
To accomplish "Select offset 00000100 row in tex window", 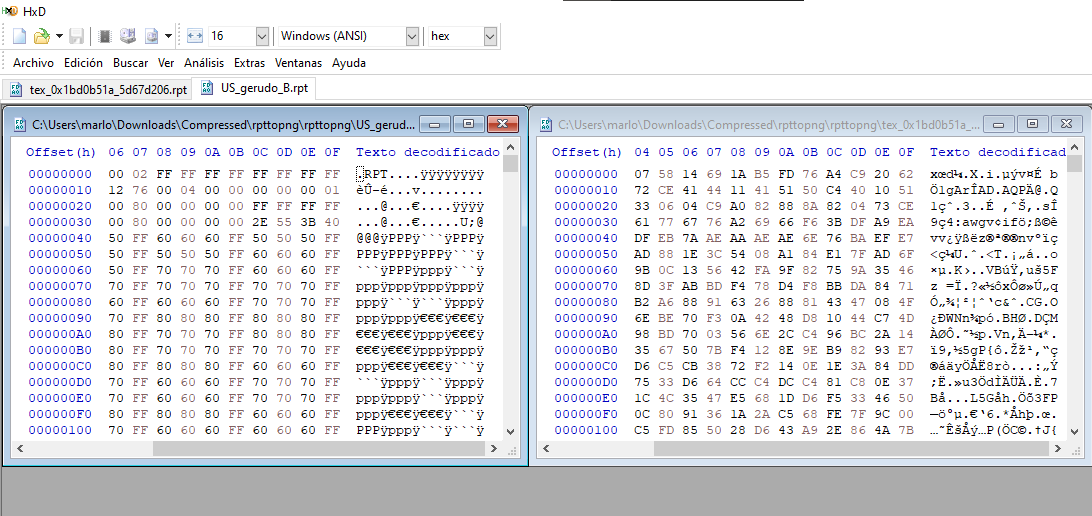I will [x=586, y=430].
